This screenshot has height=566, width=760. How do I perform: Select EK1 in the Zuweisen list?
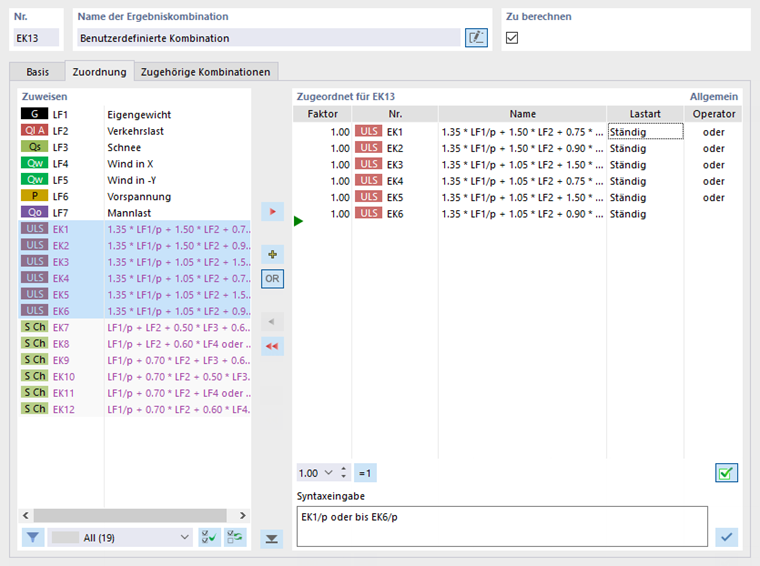(x=134, y=229)
